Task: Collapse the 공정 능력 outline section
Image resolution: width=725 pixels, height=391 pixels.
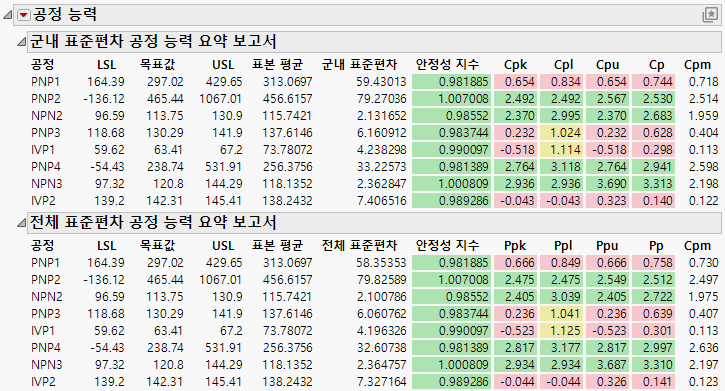Action: [x=7, y=15]
